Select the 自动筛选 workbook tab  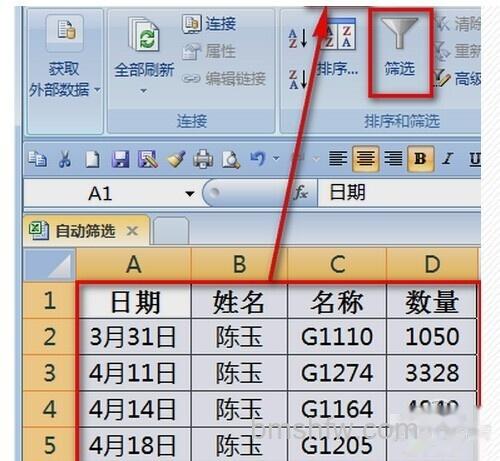(86, 231)
